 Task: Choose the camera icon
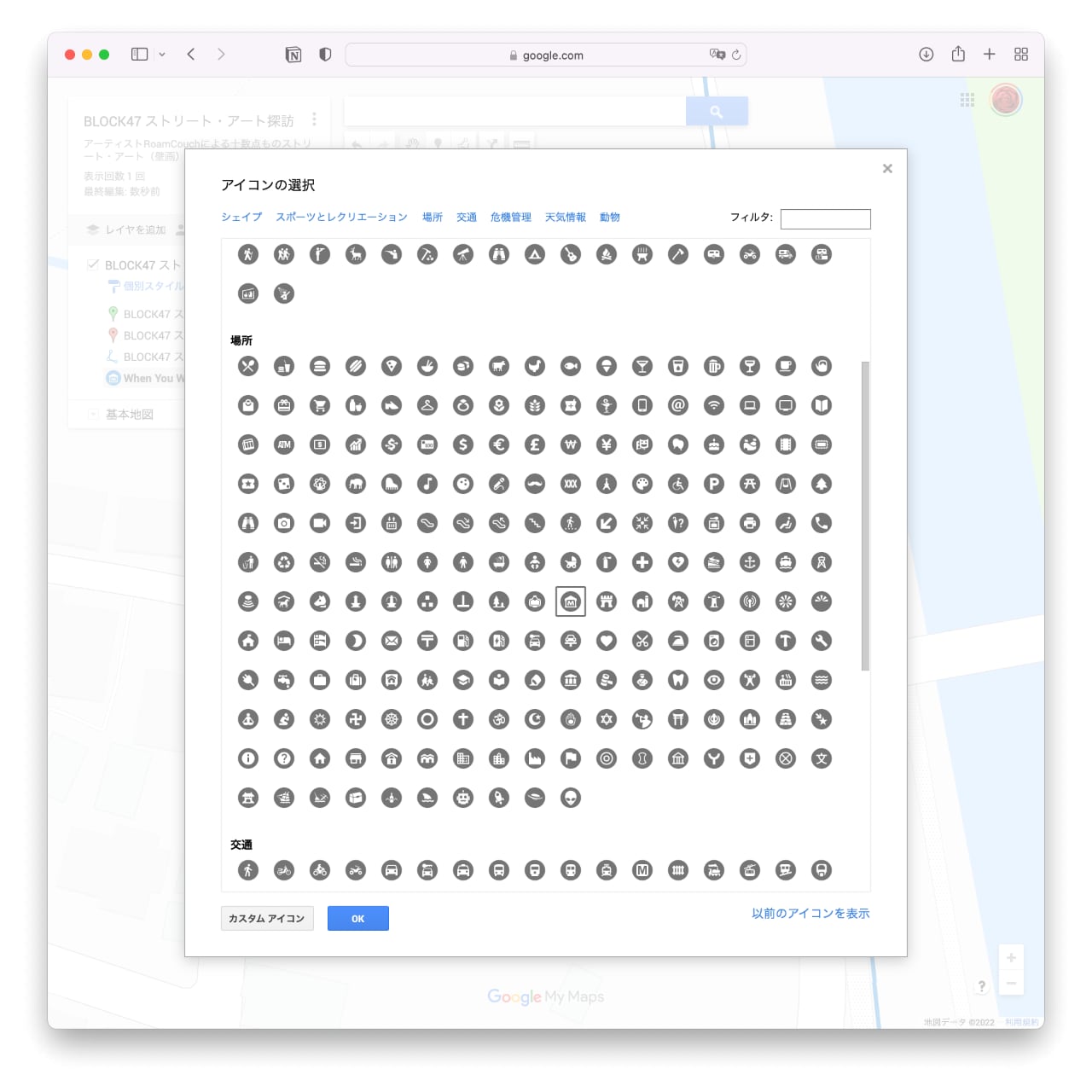coord(284,523)
